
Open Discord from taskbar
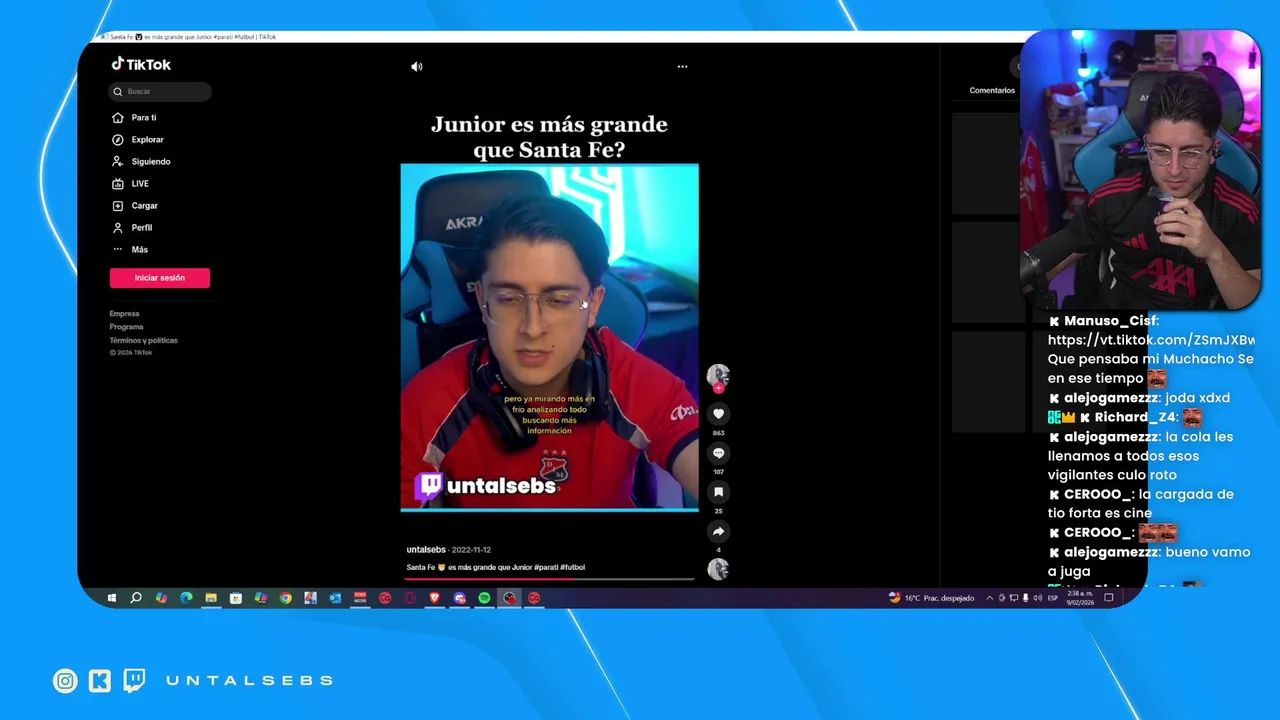pos(460,598)
